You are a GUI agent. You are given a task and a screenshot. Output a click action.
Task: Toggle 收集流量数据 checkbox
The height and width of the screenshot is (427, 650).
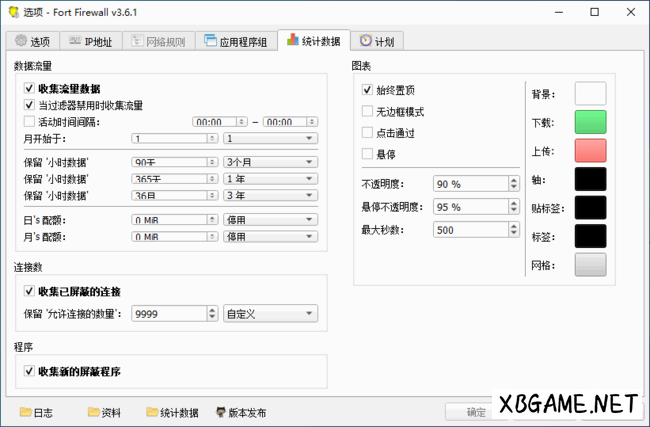pyautogui.click(x=29, y=89)
